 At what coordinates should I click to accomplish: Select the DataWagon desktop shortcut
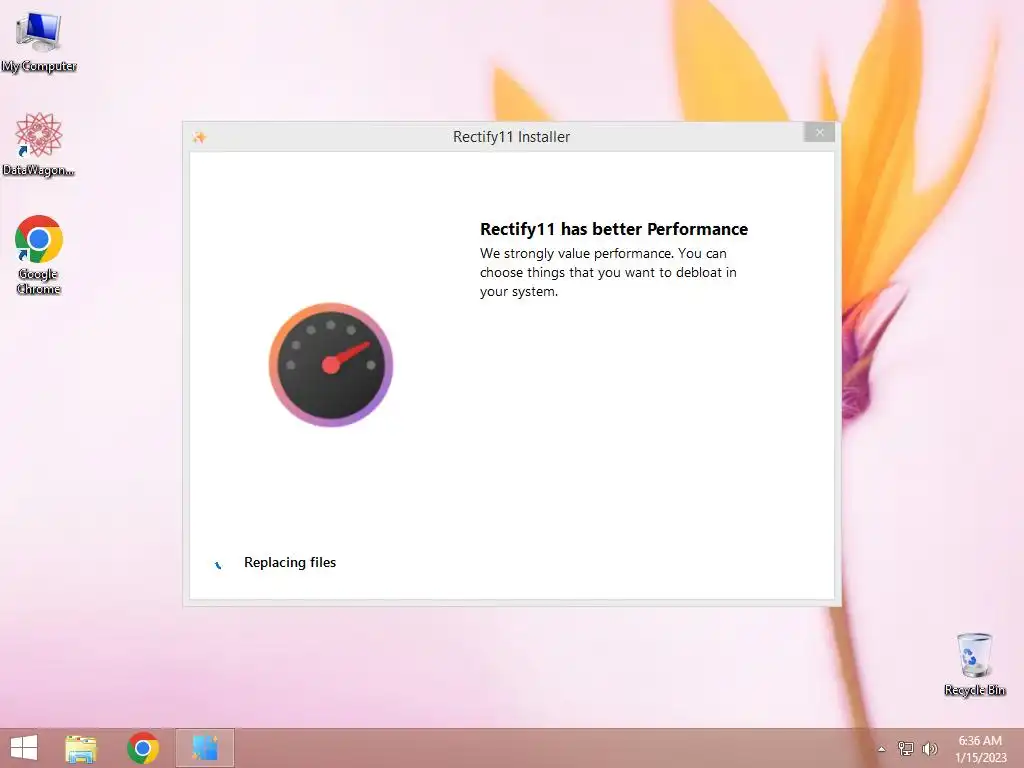[39, 144]
